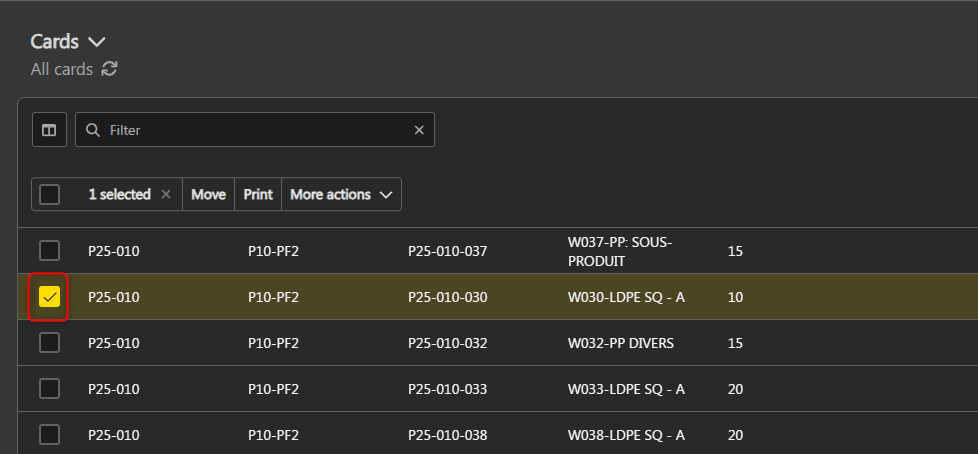Click the W030-LDPE SQ - A cell
The height and width of the screenshot is (454, 978).
point(626,297)
